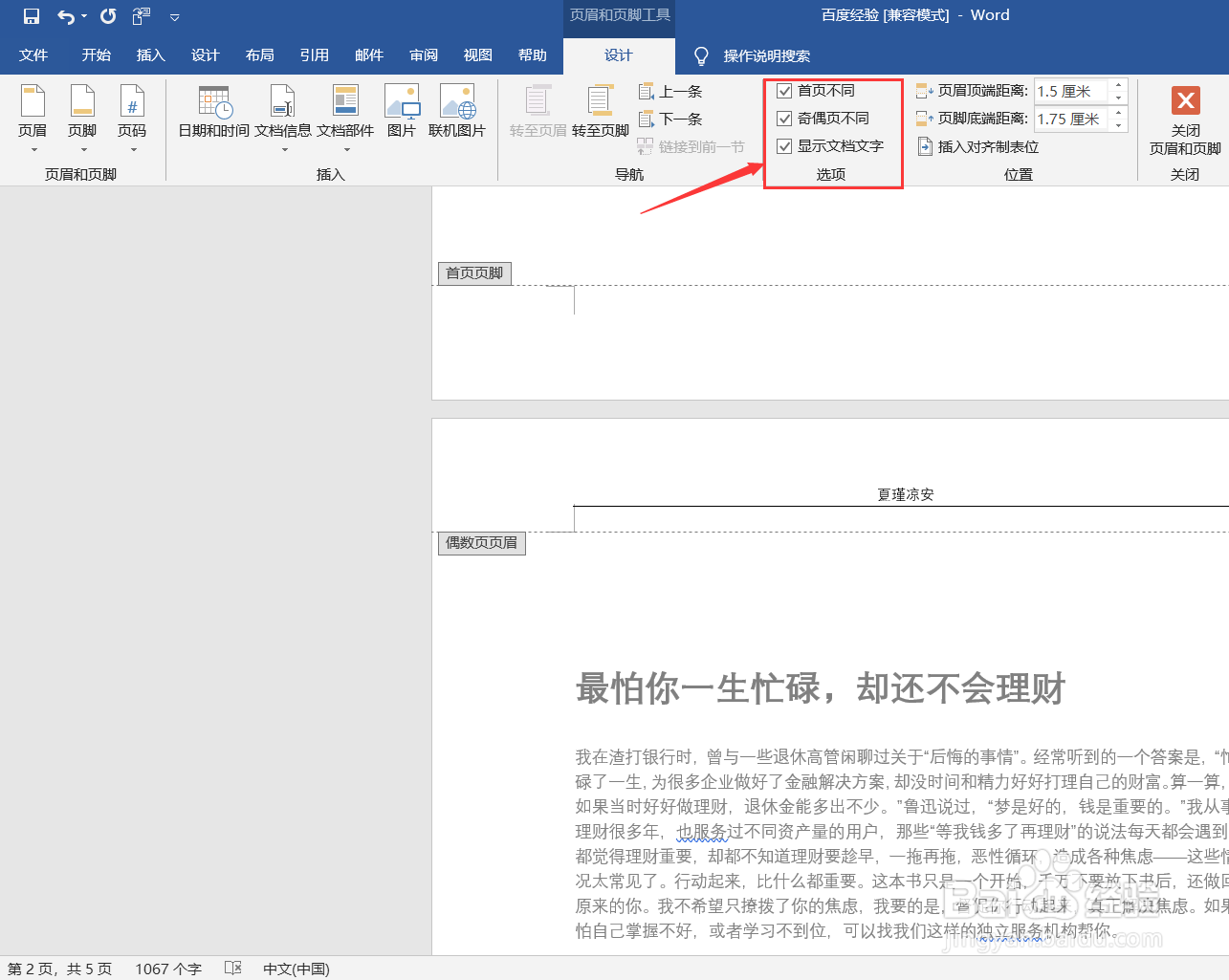Toggle 显示文档文字 (Show Document Text)
Screen dimensions: 1229x980
click(784, 146)
